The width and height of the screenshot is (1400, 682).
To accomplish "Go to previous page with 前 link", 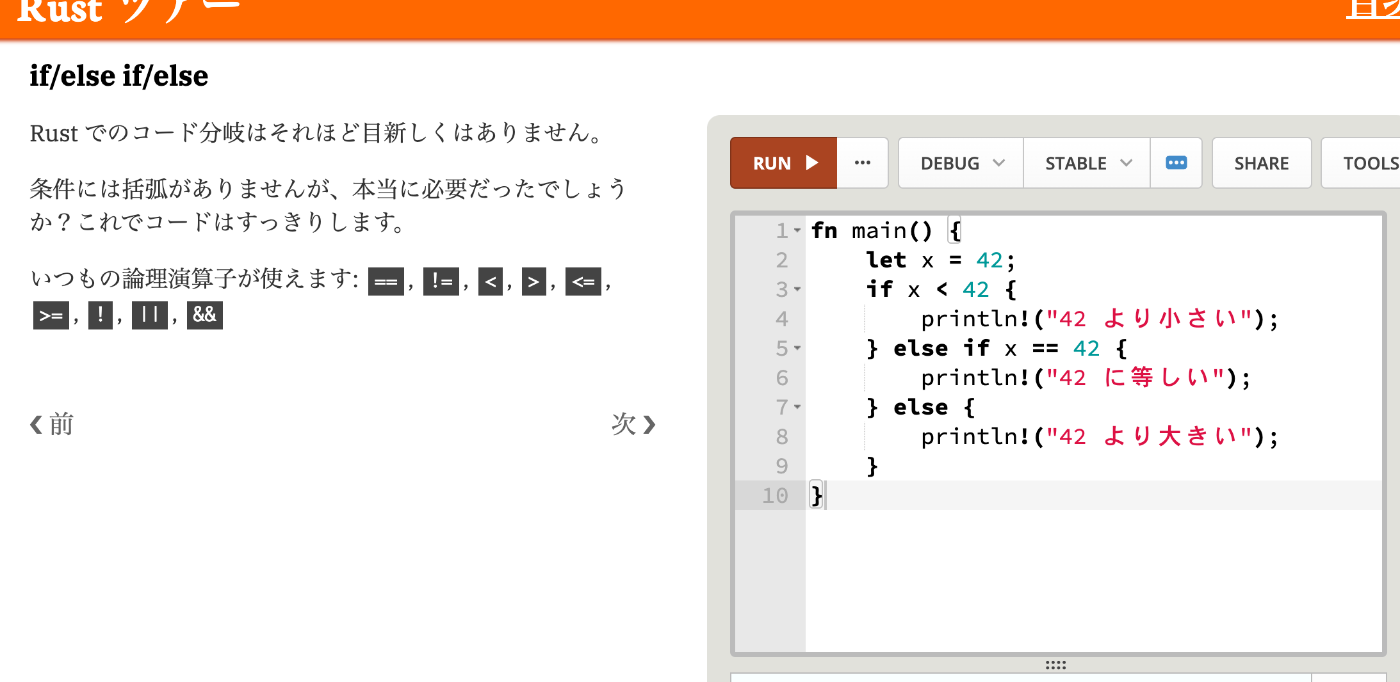I will pos(51,424).
